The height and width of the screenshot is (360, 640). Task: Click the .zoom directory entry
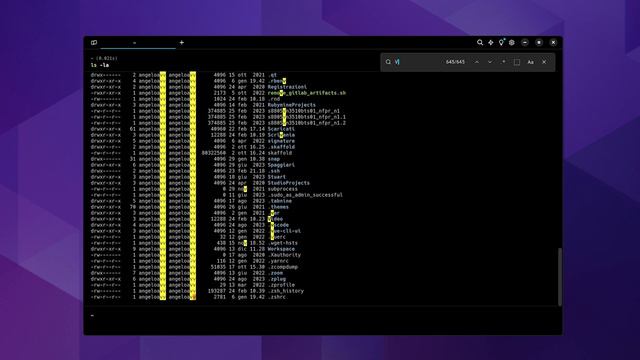(276, 273)
